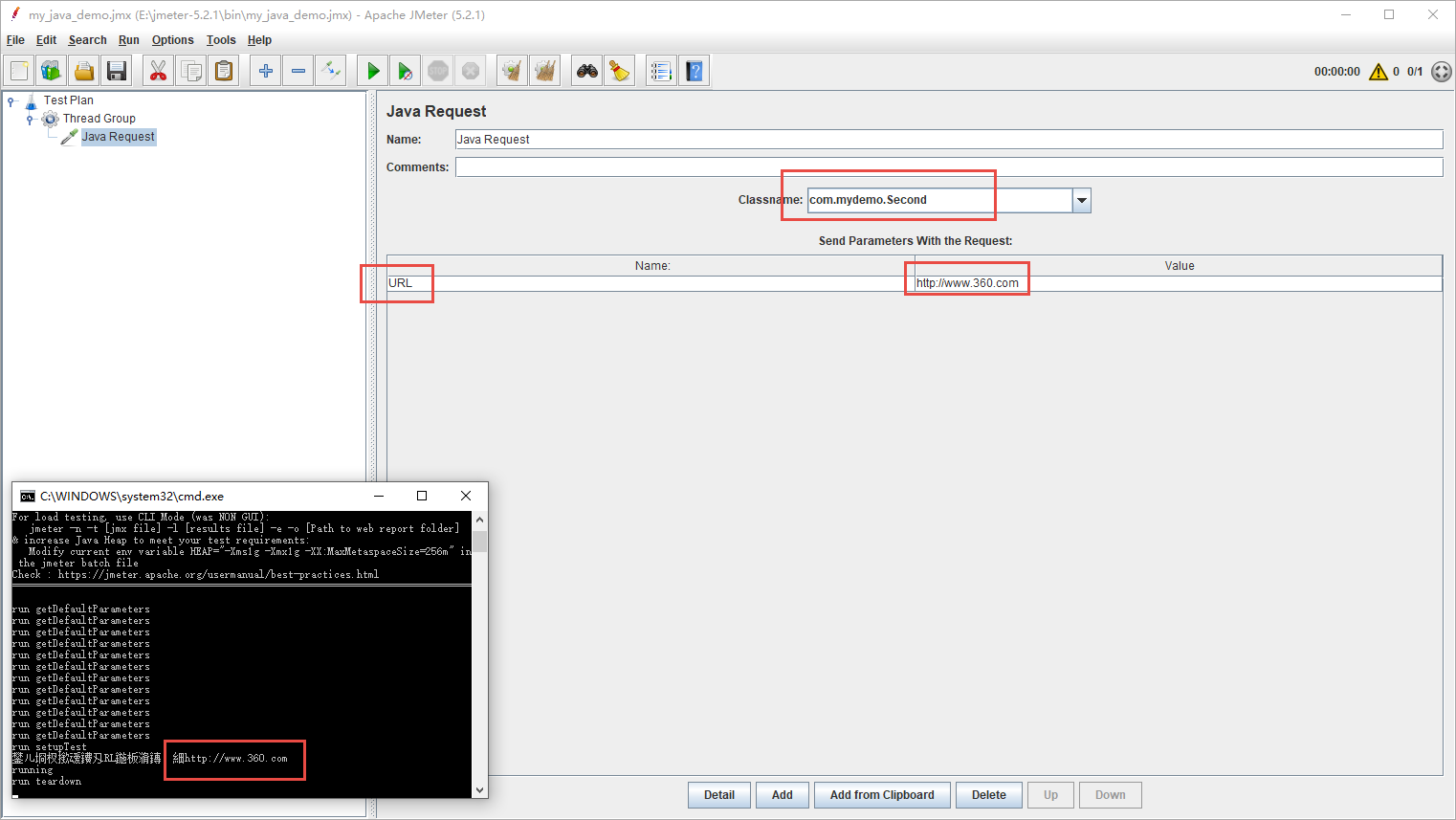Screen dimensions: 1456x820
Task: Collapse the Thread Group tree node
Action: click(30, 120)
